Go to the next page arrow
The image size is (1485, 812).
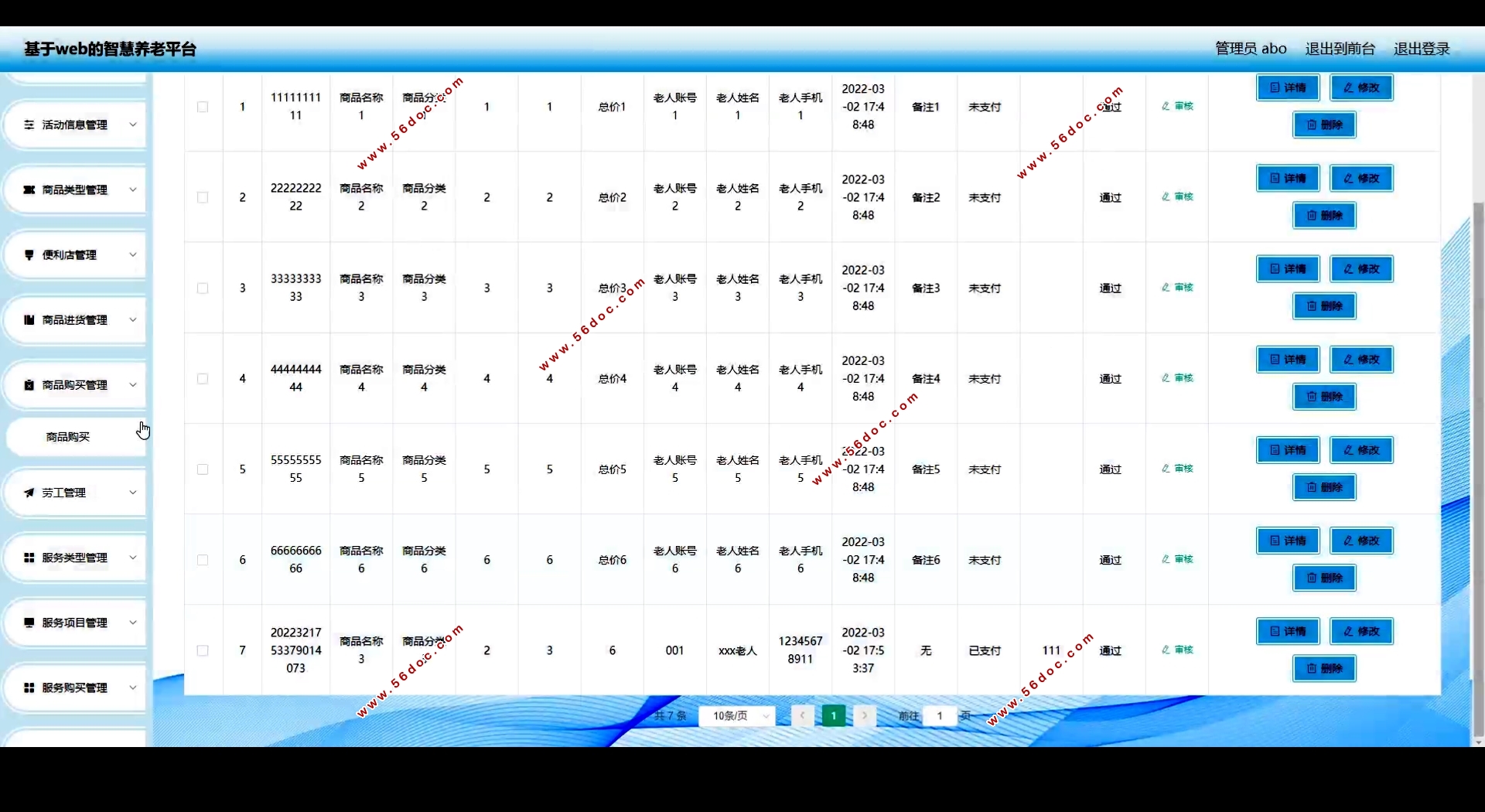click(865, 715)
